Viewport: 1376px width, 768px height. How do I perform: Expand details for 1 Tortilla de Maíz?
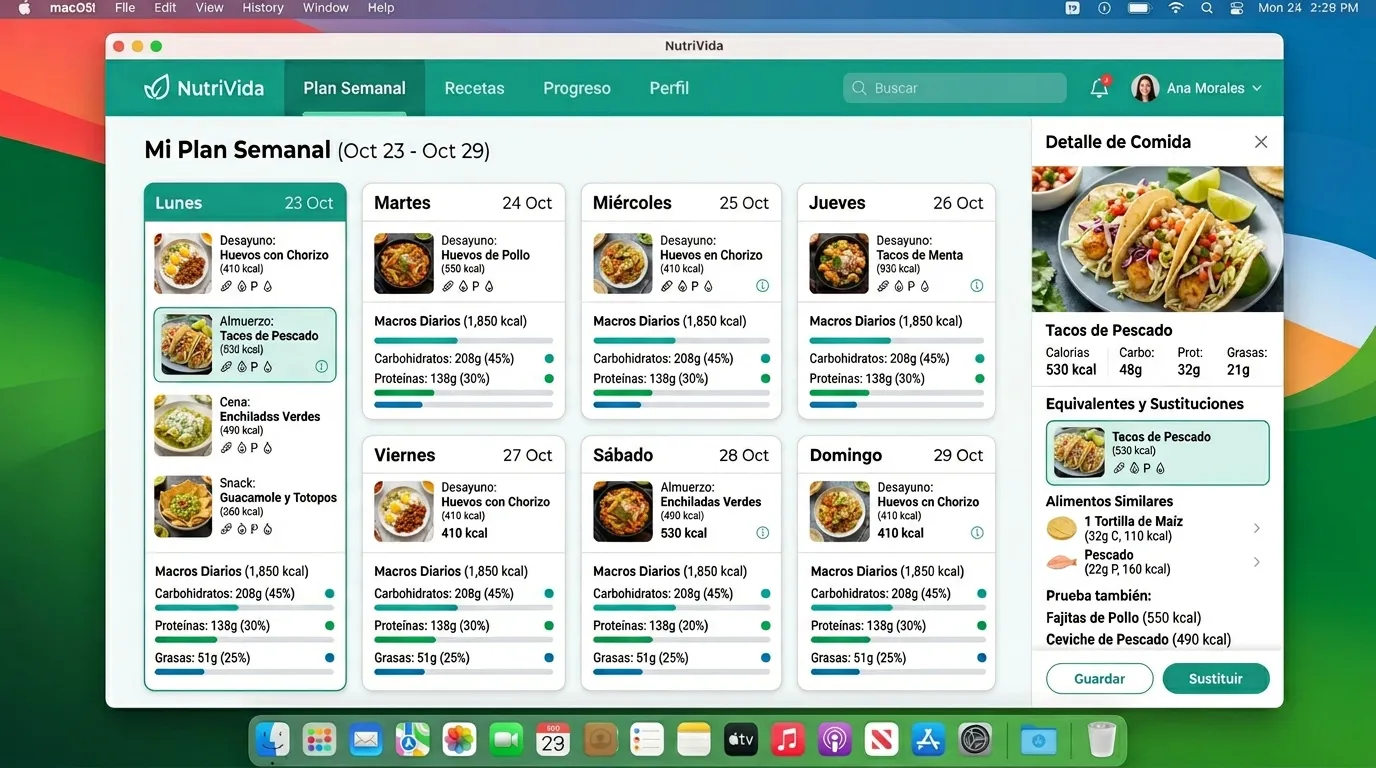[1257, 528]
